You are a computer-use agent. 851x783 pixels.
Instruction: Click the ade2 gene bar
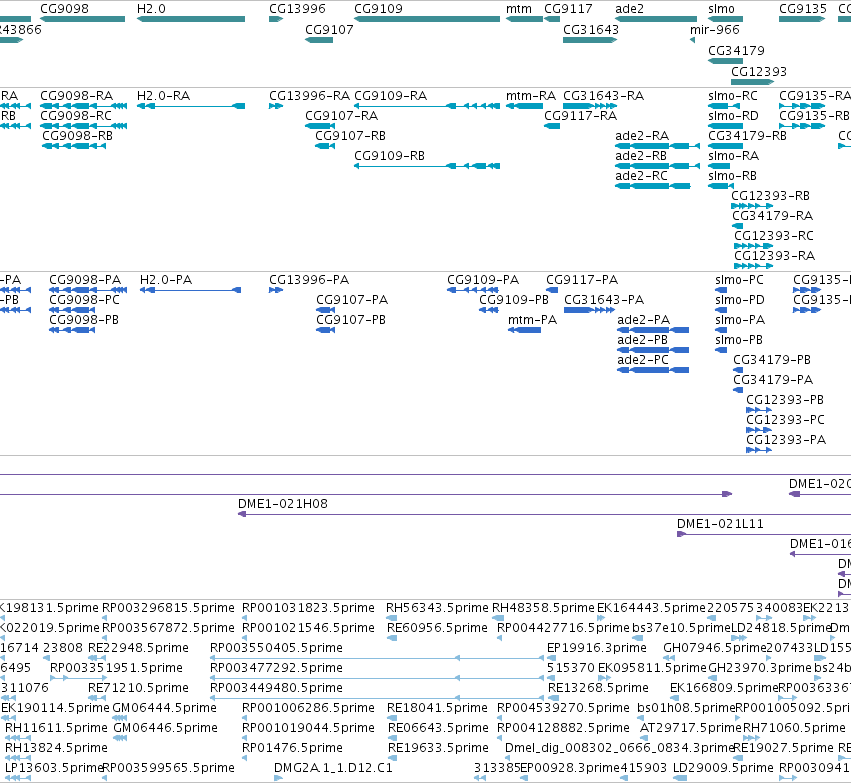(x=656, y=19)
